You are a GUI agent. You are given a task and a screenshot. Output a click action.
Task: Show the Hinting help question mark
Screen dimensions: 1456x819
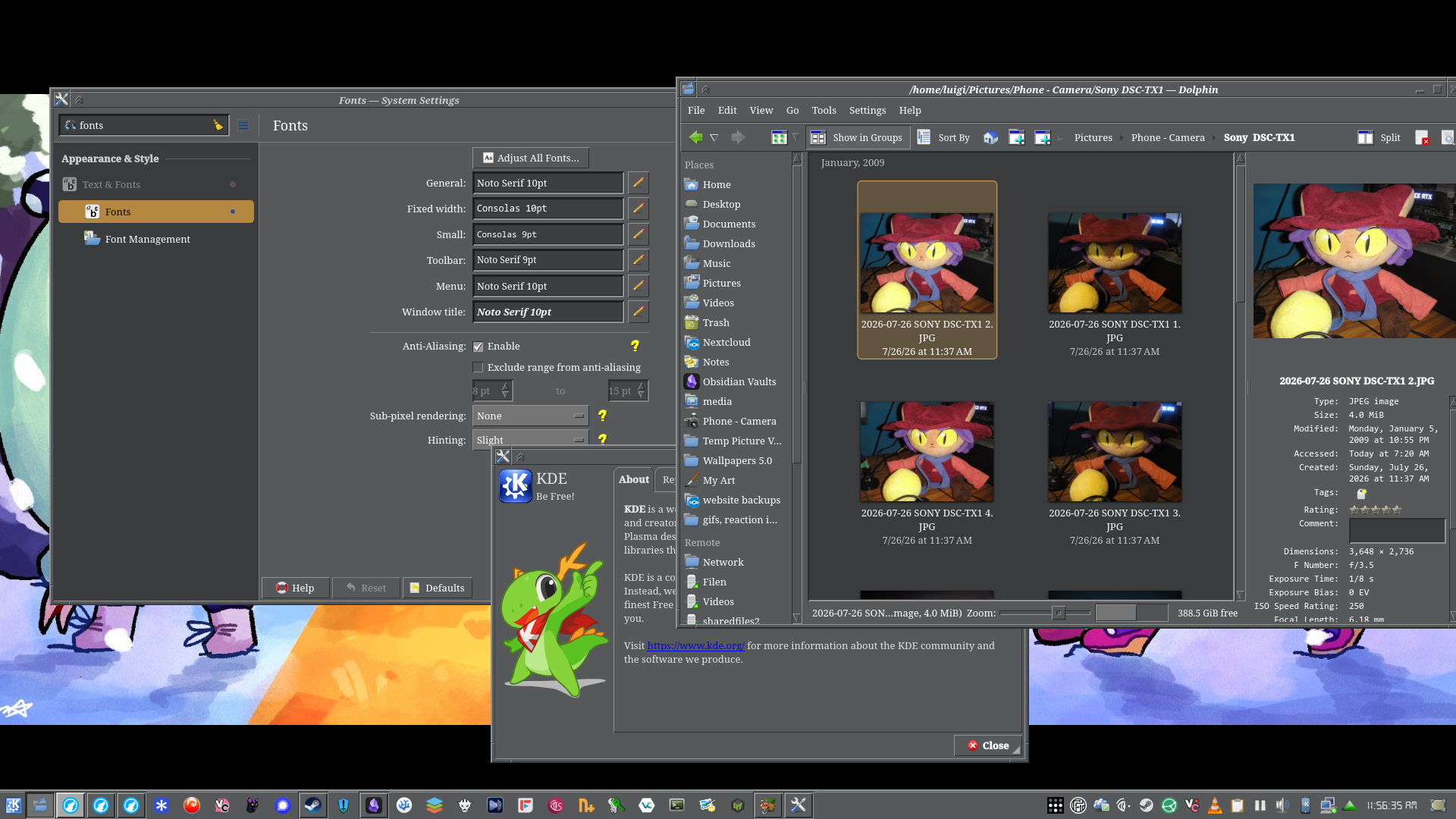[x=602, y=439]
